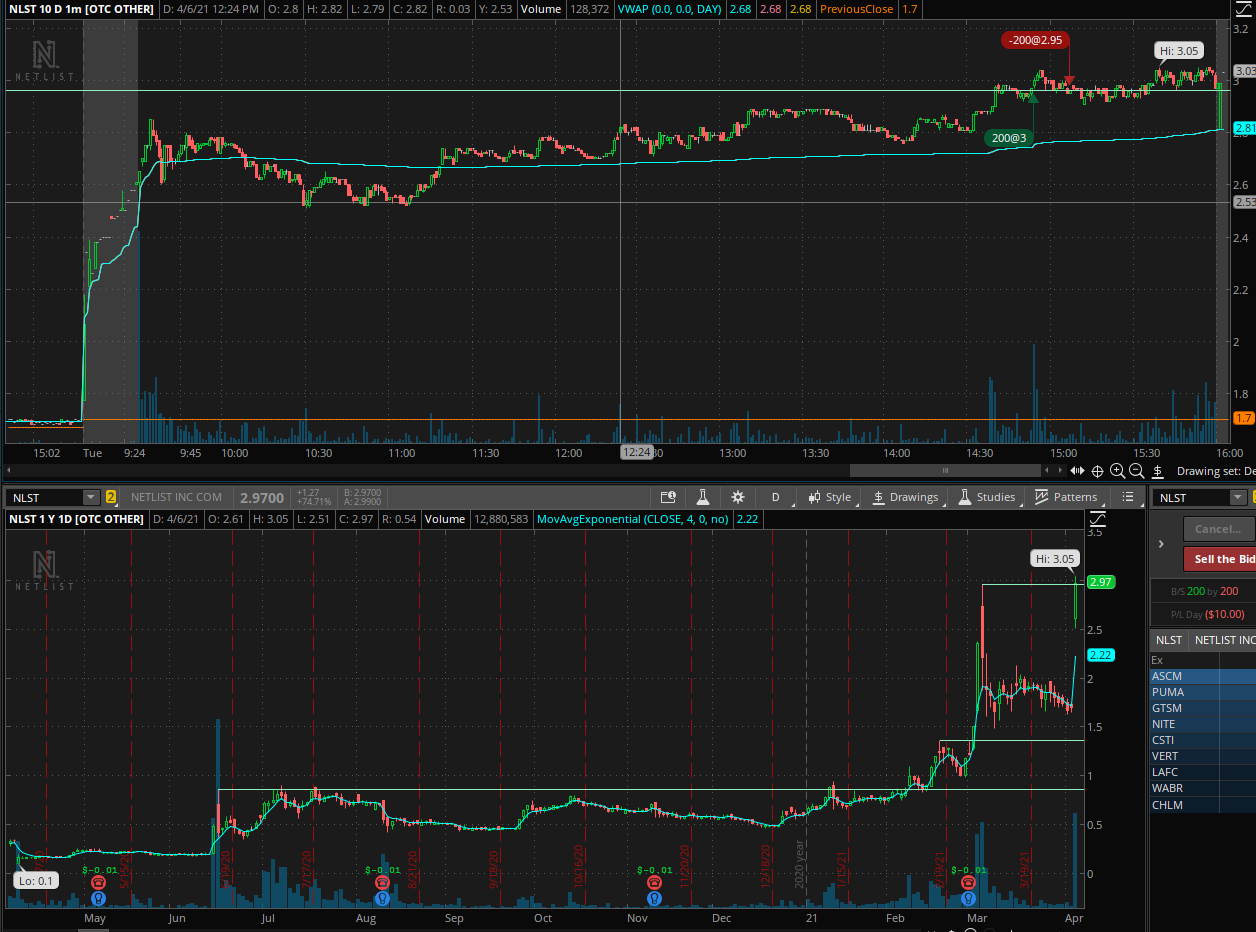Zoom out on the upper chart
Image resolution: width=1256 pixels, height=932 pixels.
click(1137, 471)
